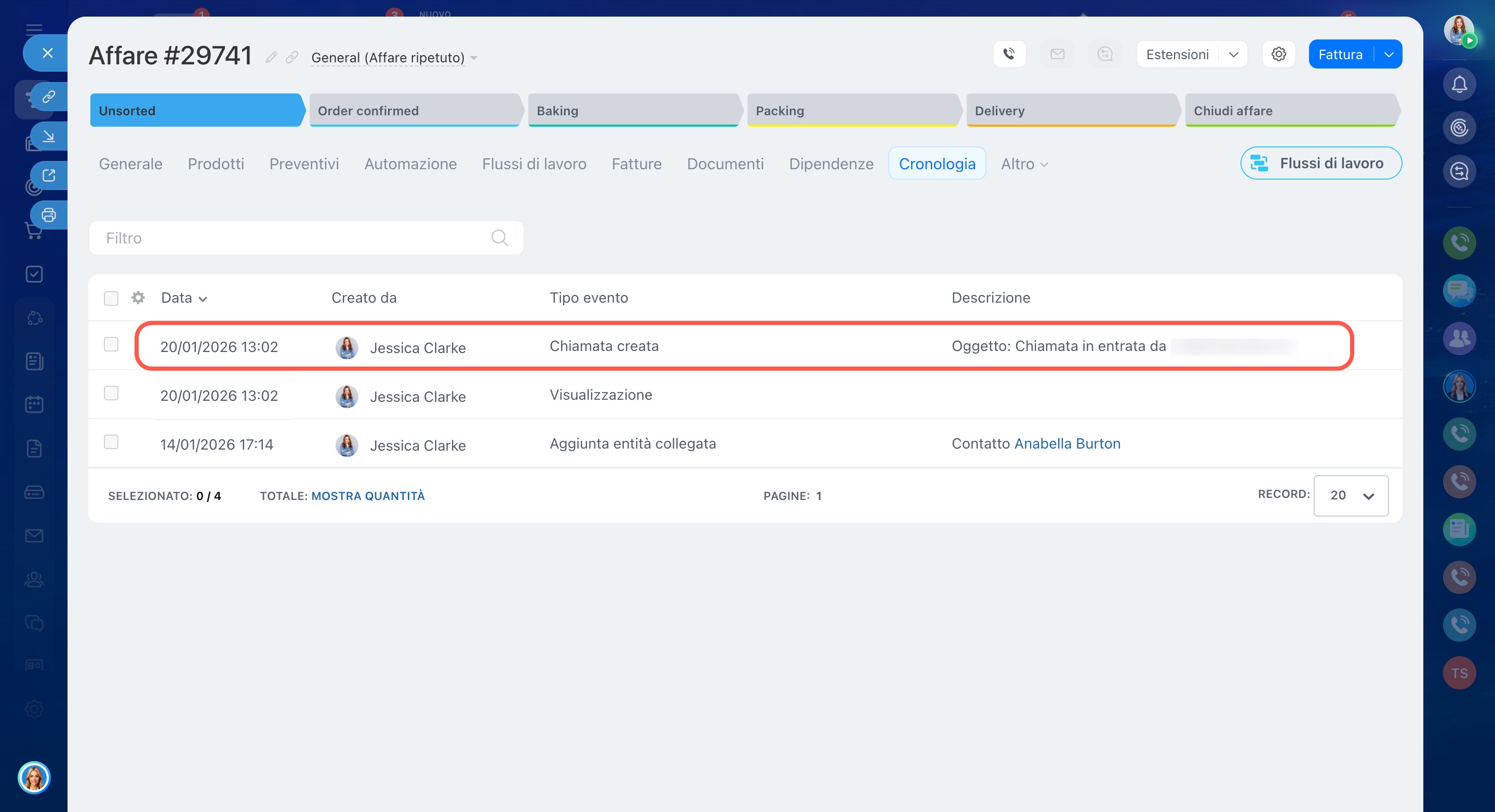Open deal settings gear icon

click(x=1278, y=54)
